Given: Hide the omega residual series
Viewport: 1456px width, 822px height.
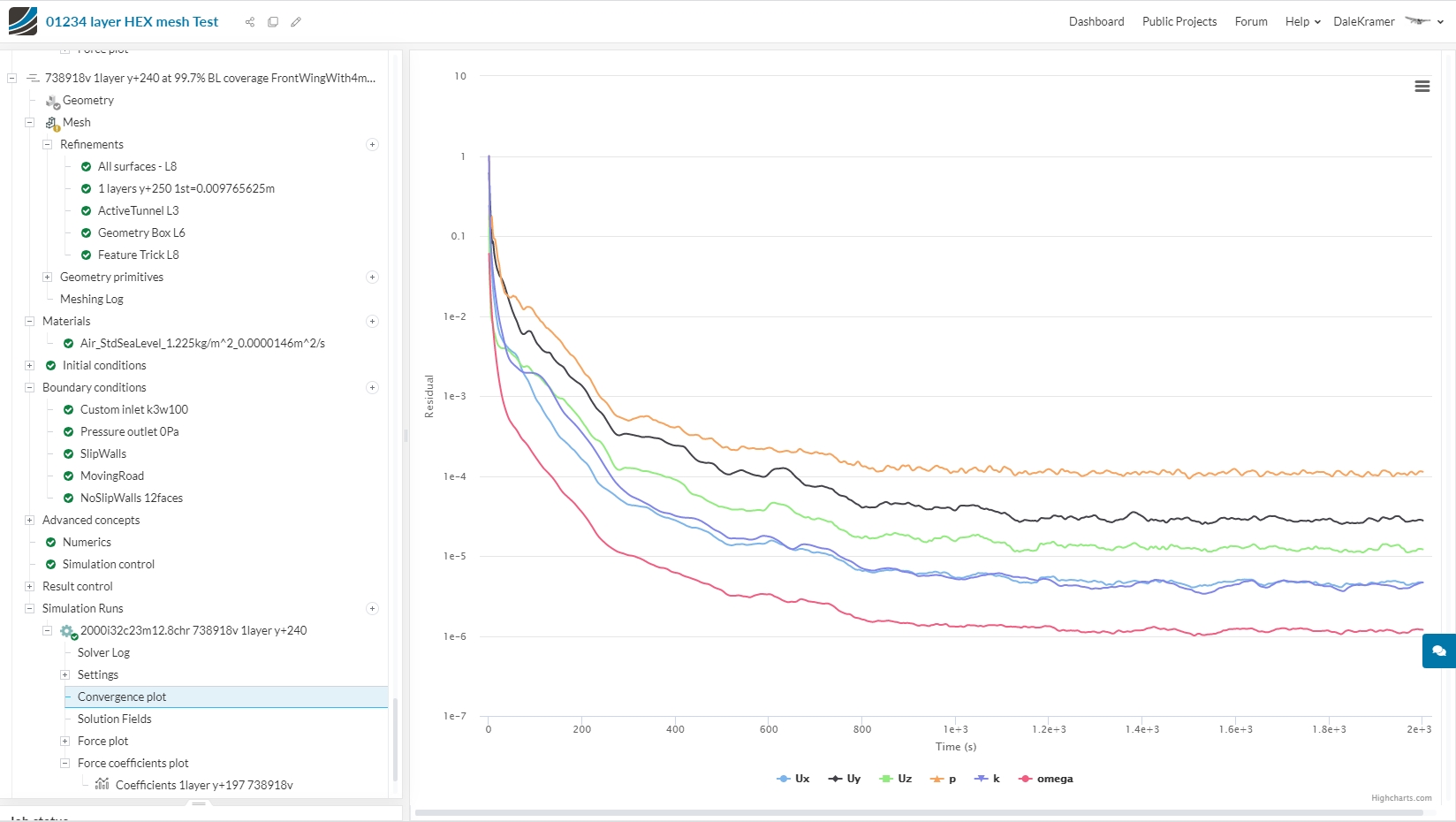Looking at the screenshot, I should 1046,779.
